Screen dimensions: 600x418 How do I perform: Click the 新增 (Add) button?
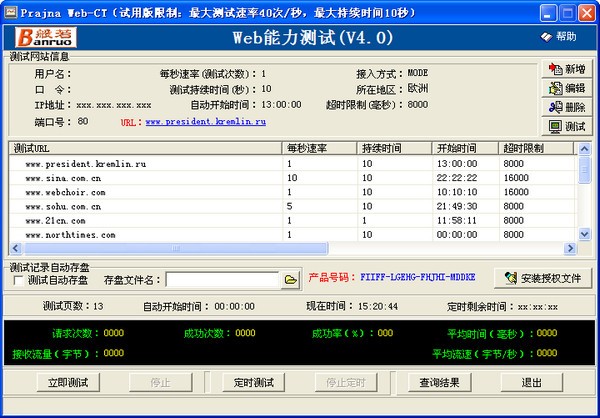point(567,69)
